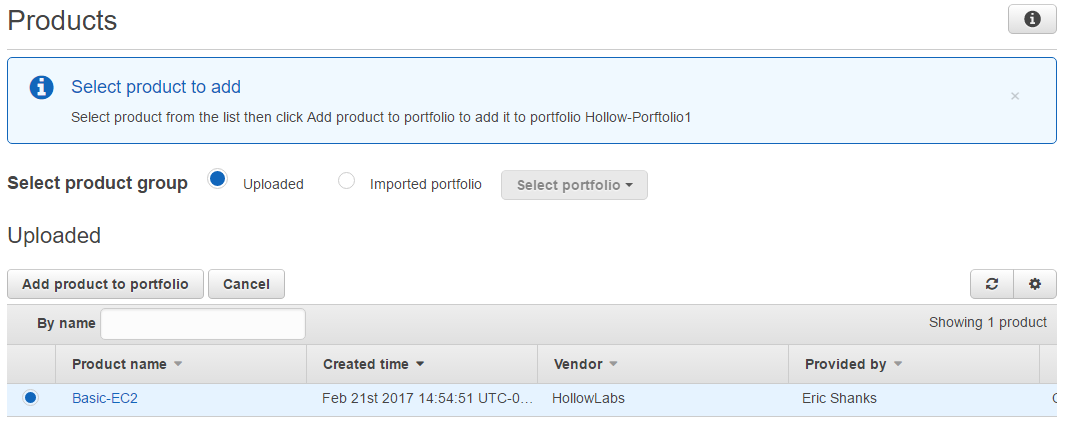Open table settings gear
Screen dimensions: 1067x423
(1035, 284)
